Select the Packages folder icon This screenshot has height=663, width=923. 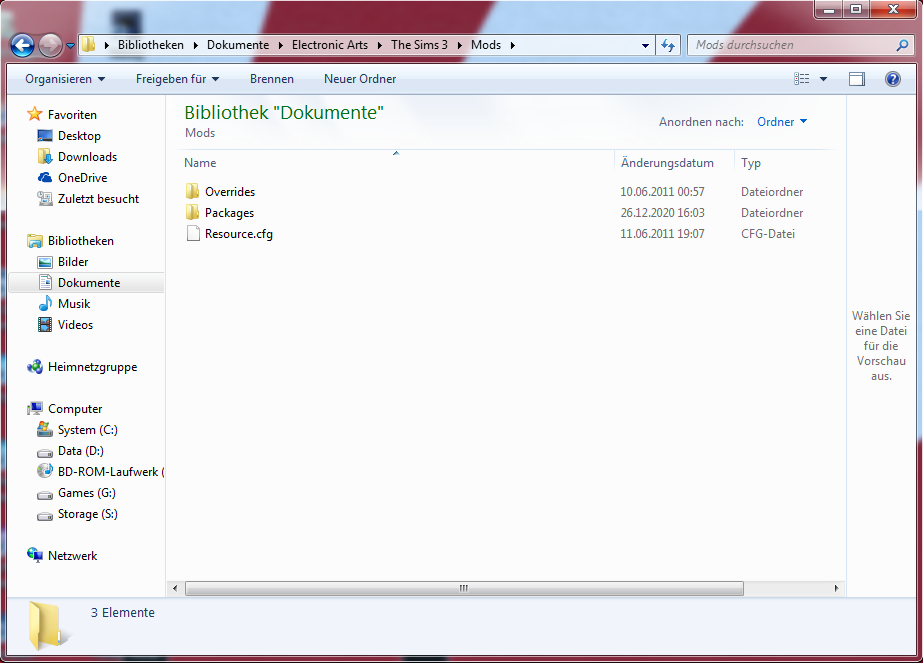pos(192,213)
